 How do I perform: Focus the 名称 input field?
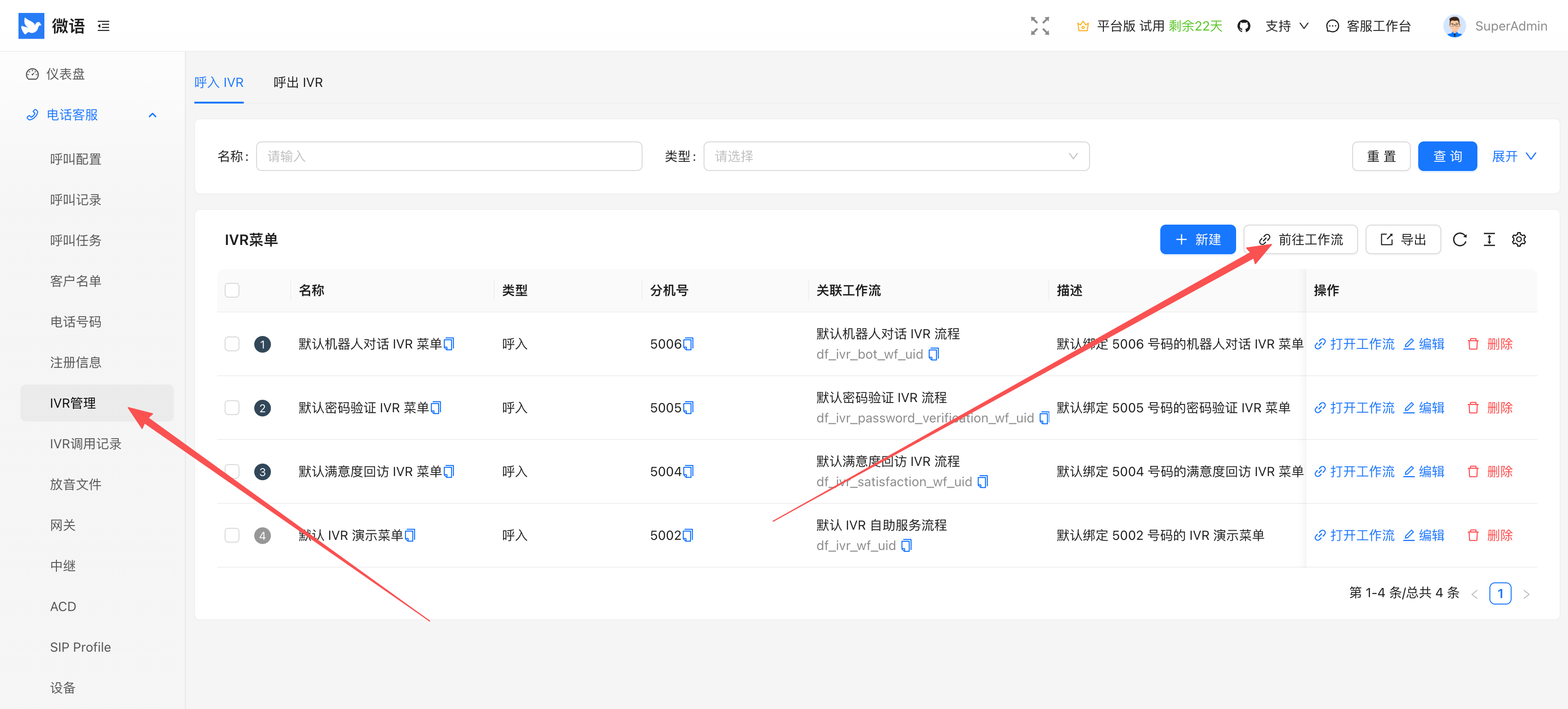pyautogui.click(x=449, y=156)
